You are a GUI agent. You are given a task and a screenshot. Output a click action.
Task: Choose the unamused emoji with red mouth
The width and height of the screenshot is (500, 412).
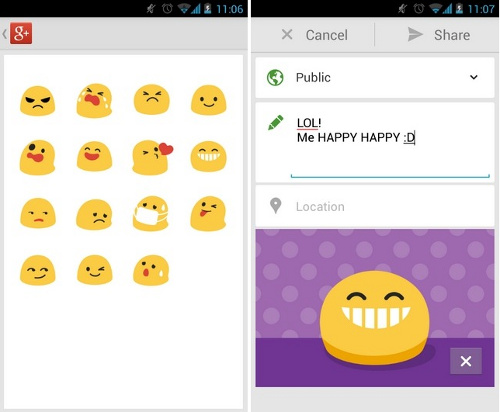point(38,213)
